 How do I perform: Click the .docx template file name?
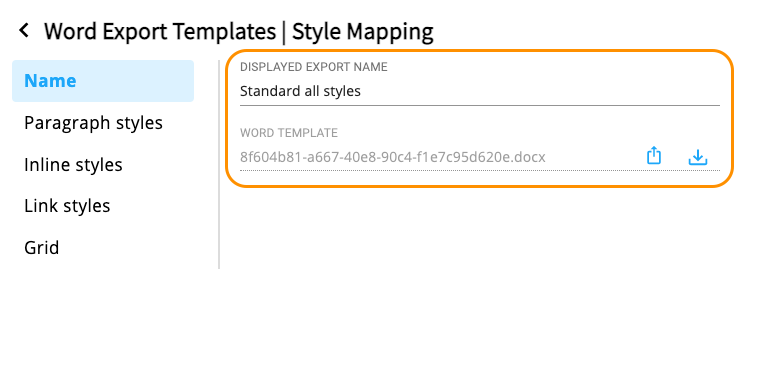392,158
